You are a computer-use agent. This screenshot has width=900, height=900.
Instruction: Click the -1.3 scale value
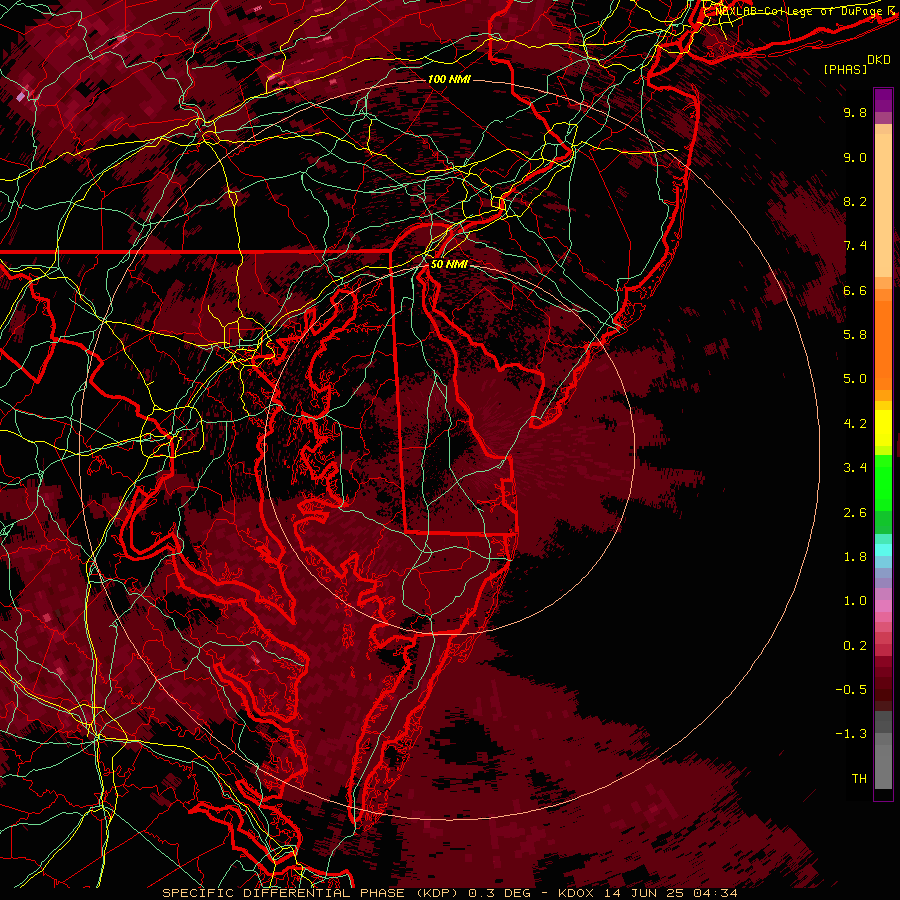pos(851,734)
